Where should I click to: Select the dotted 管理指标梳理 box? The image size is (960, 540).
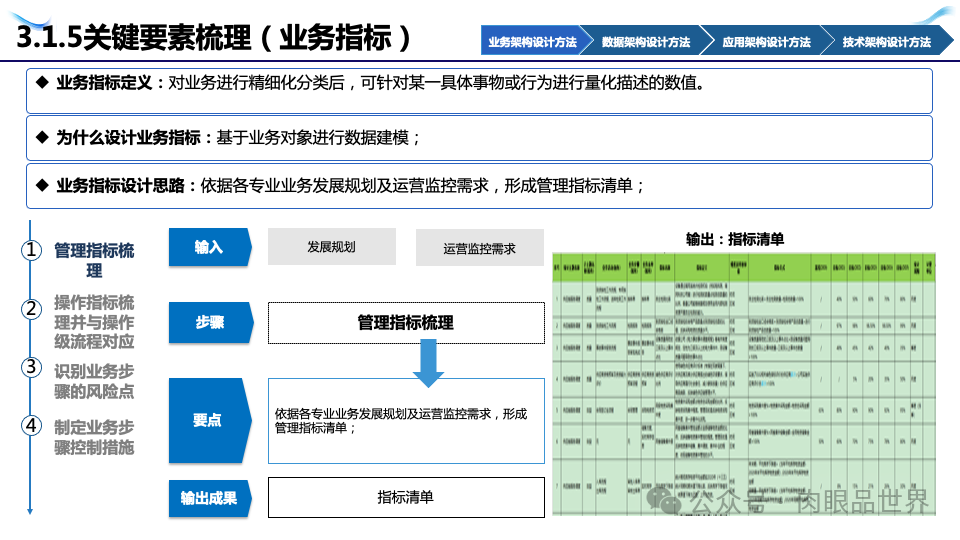(406, 323)
